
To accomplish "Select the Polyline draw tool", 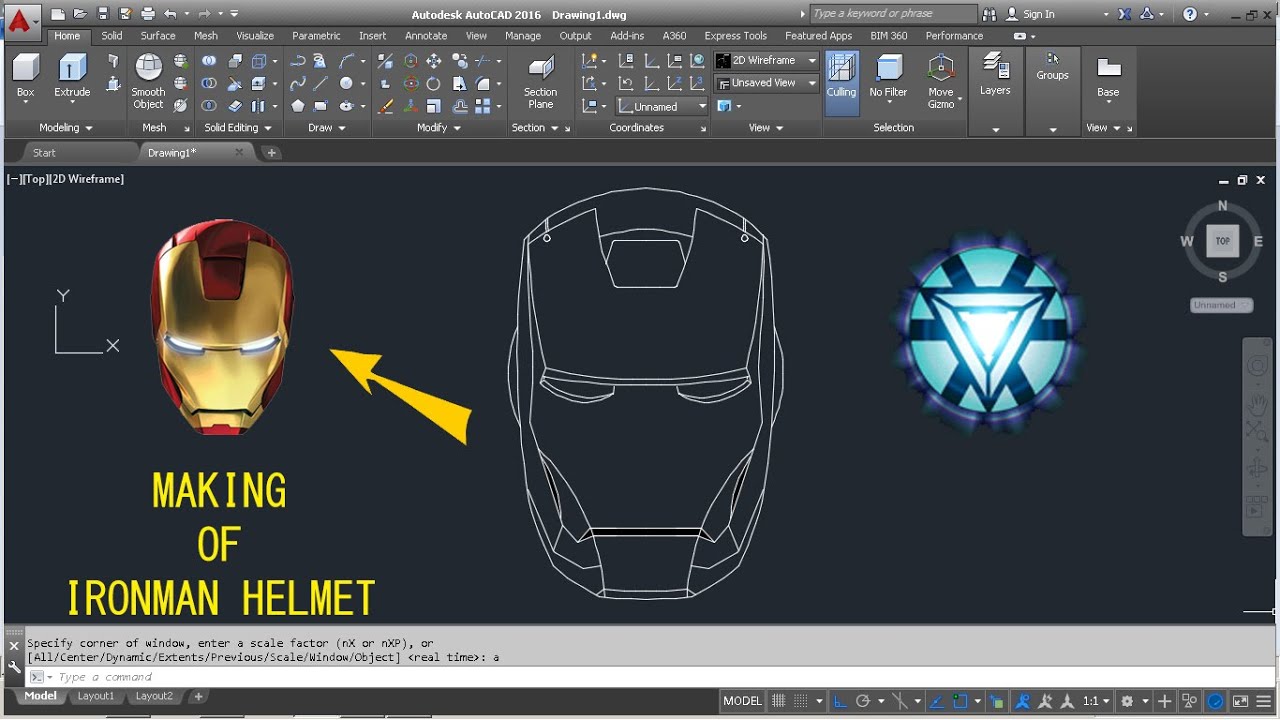I will [298, 61].
